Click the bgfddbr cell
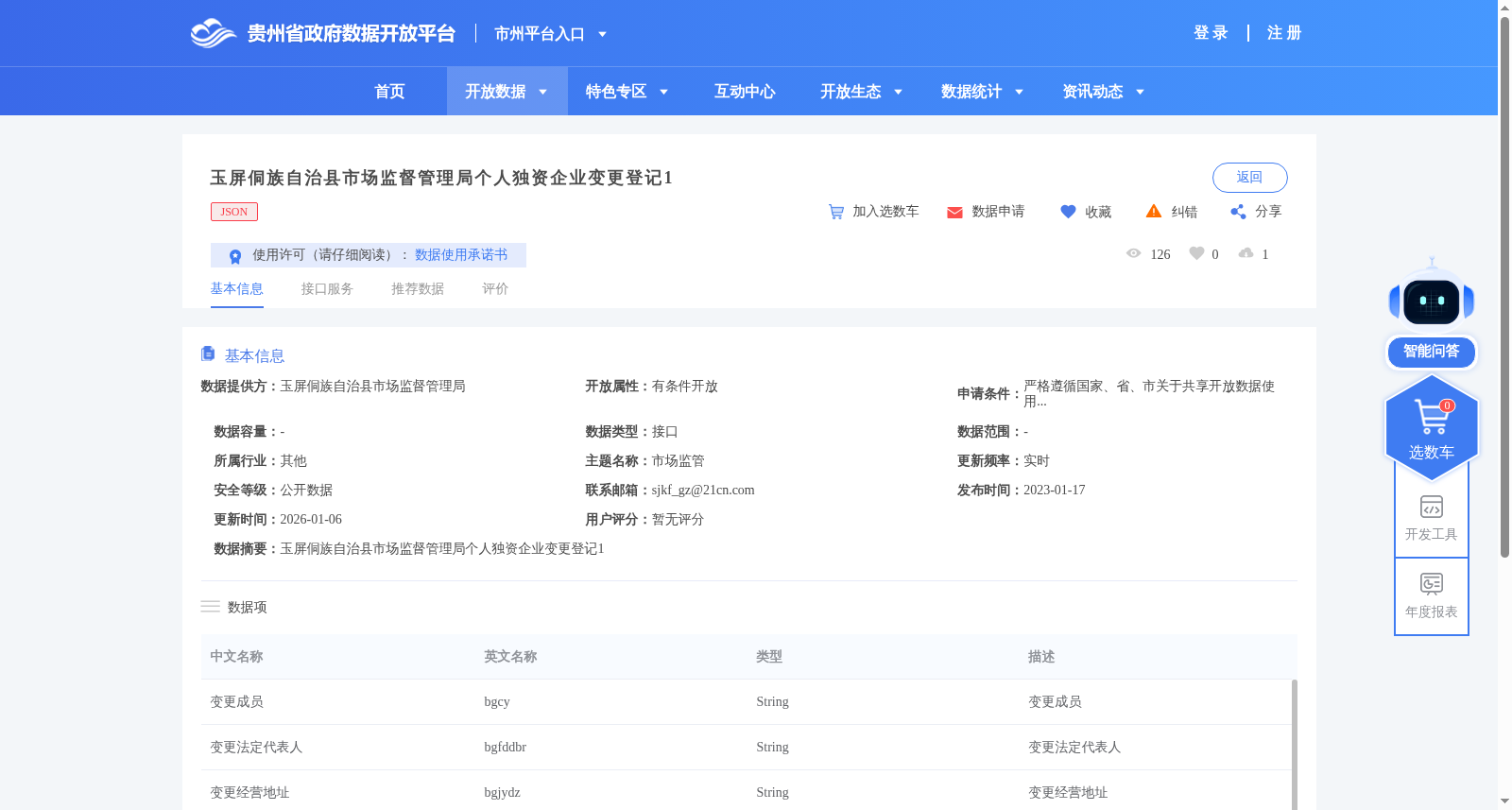The height and width of the screenshot is (810, 1512). pyautogui.click(x=505, y=748)
